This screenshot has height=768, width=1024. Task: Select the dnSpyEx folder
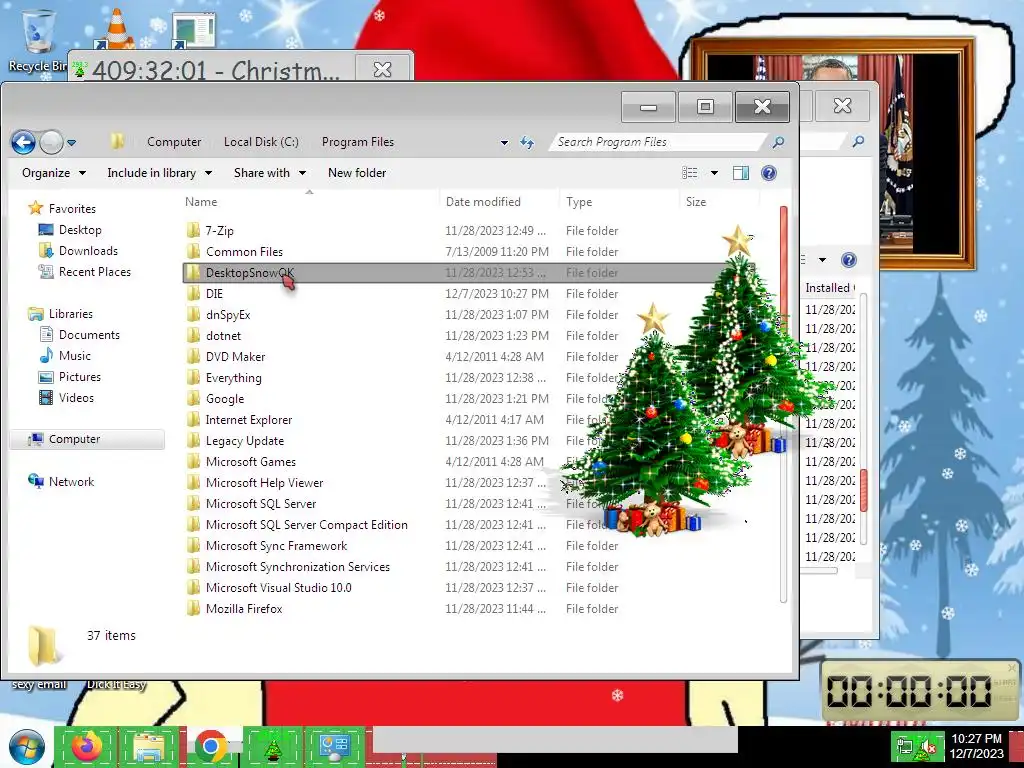pyautogui.click(x=228, y=314)
